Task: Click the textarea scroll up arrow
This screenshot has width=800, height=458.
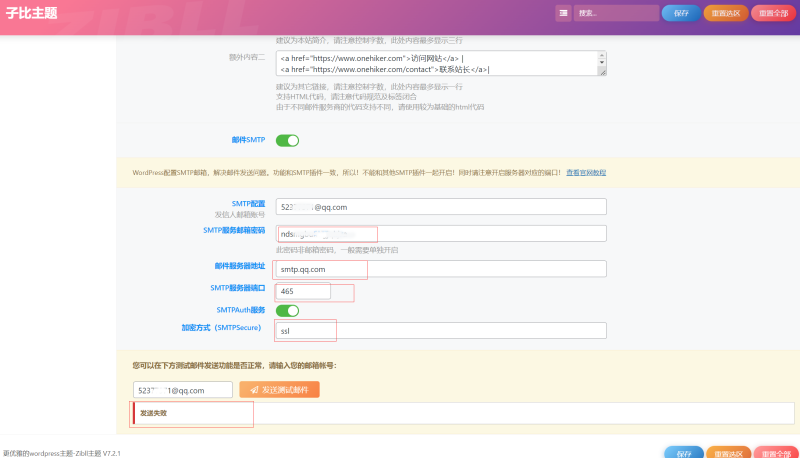Action: [602, 55]
